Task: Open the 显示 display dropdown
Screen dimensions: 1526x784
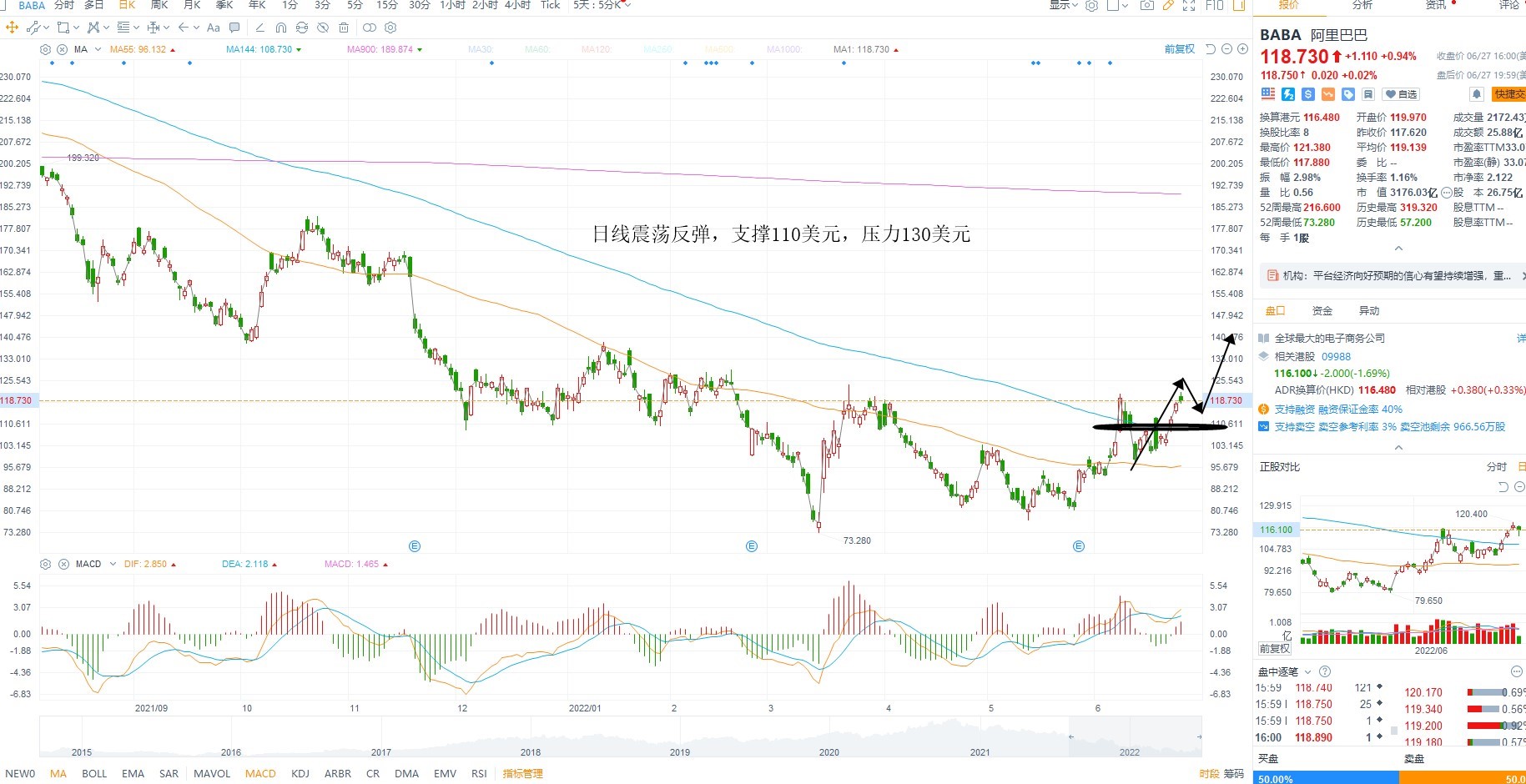Action: pos(1064,5)
